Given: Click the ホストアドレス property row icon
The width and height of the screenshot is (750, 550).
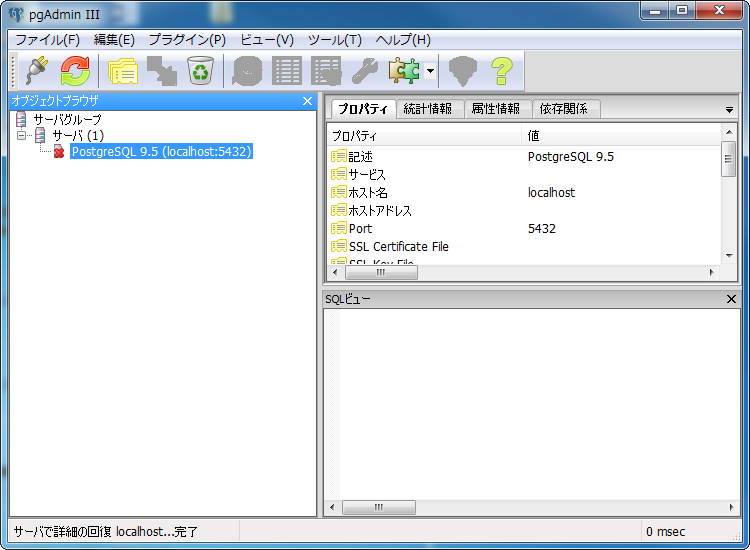Looking at the screenshot, I should 339,210.
